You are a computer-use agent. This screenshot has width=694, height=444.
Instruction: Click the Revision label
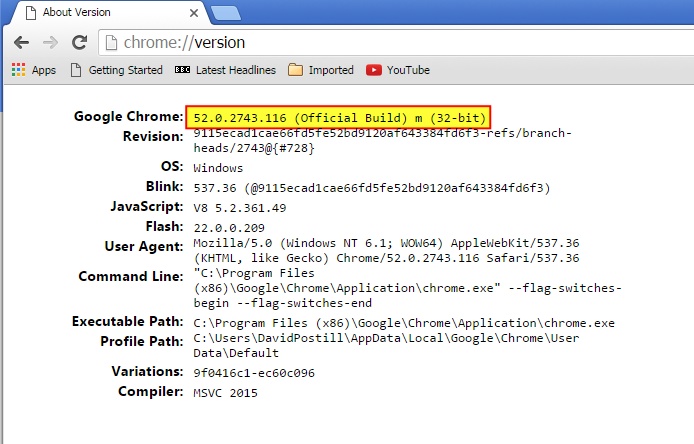click(153, 136)
